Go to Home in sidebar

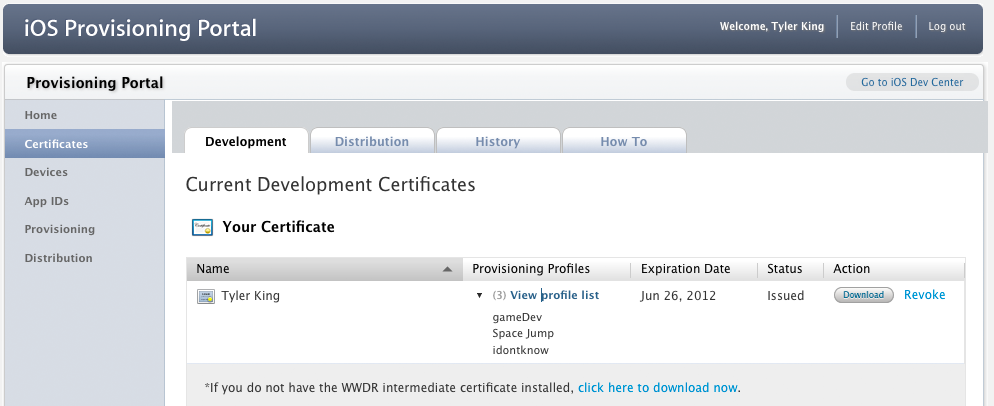(x=41, y=115)
